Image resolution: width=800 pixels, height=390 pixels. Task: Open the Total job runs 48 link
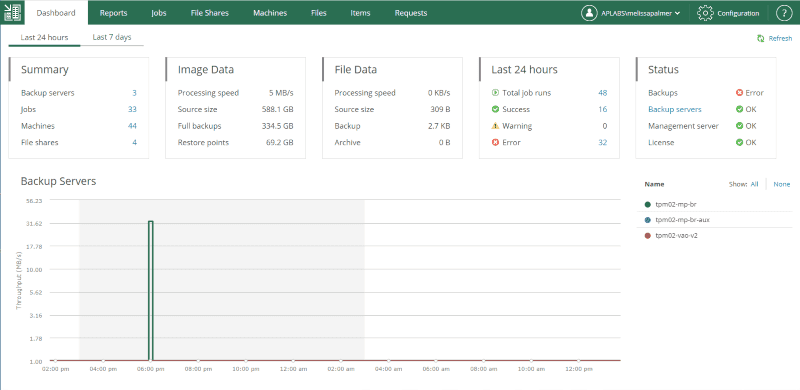pyautogui.click(x=603, y=93)
